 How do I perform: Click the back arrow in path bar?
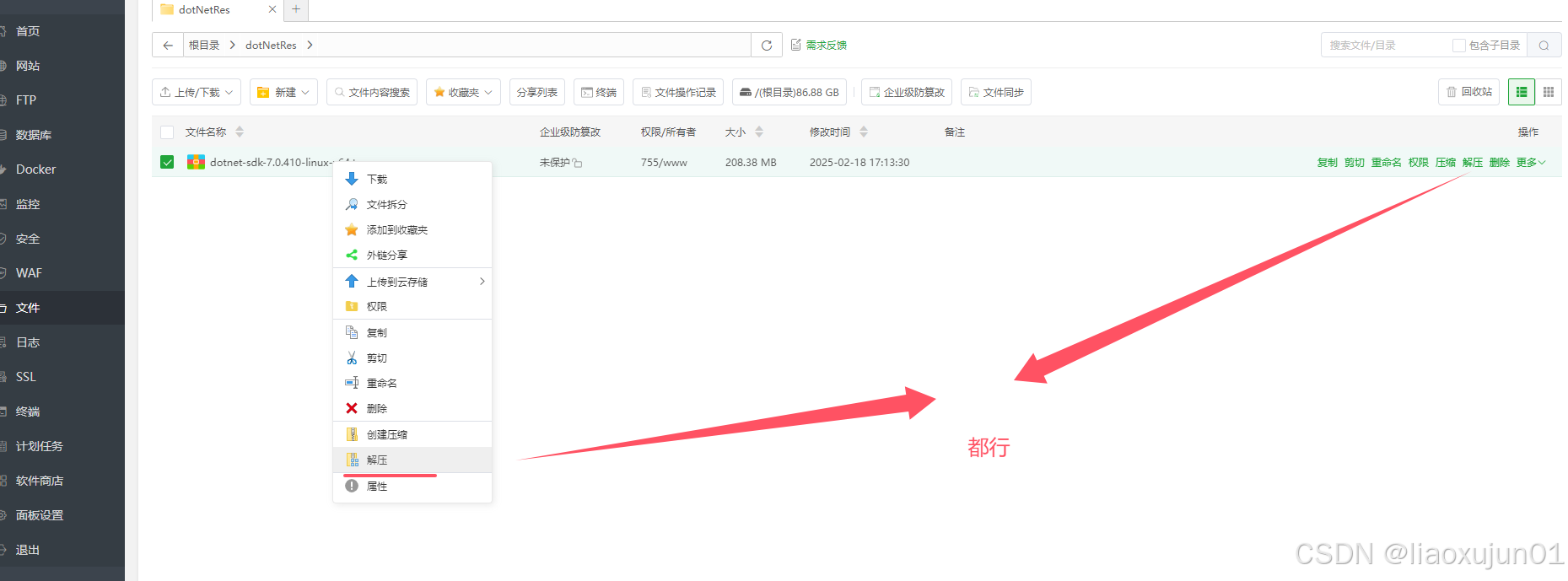click(168, 46)
